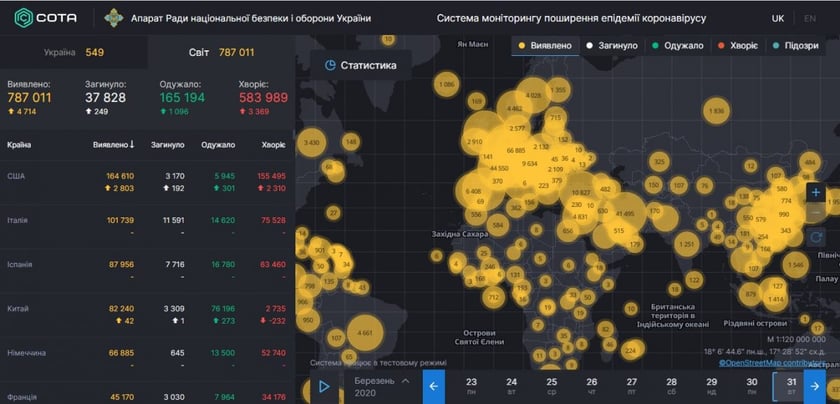
Task: Reset the map view rotation icon
Action: point(816,238)
